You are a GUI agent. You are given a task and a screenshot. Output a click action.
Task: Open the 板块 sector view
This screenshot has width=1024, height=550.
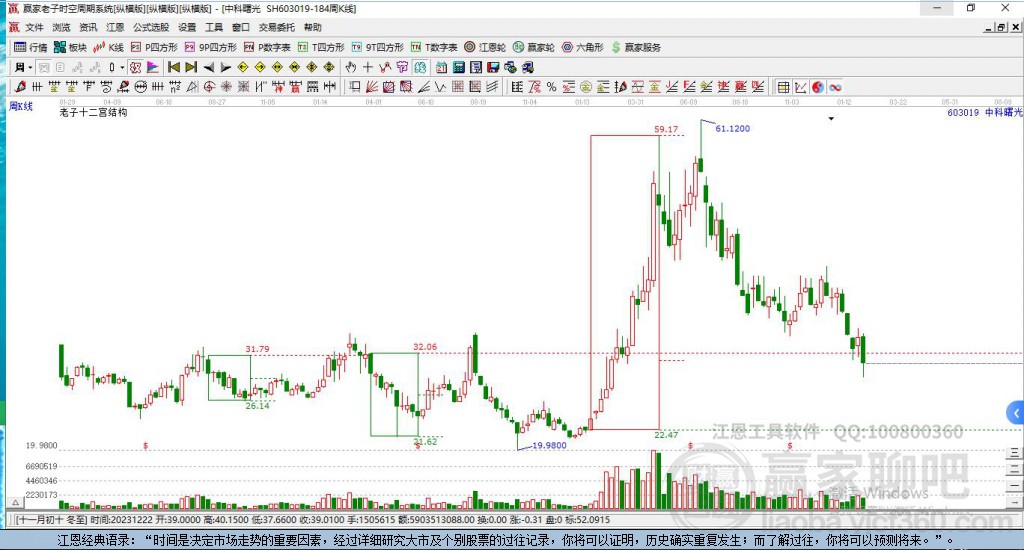70,47
